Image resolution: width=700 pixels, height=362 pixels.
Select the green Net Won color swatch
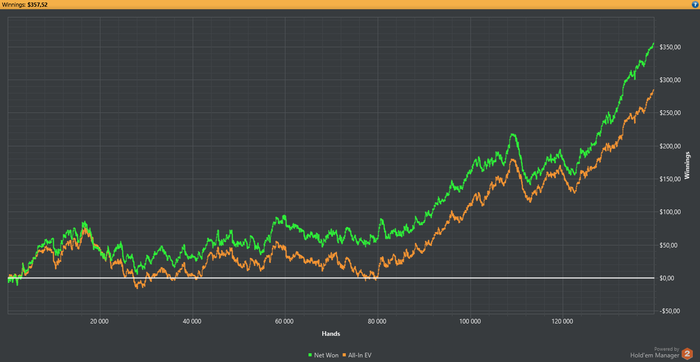(311, 356)
